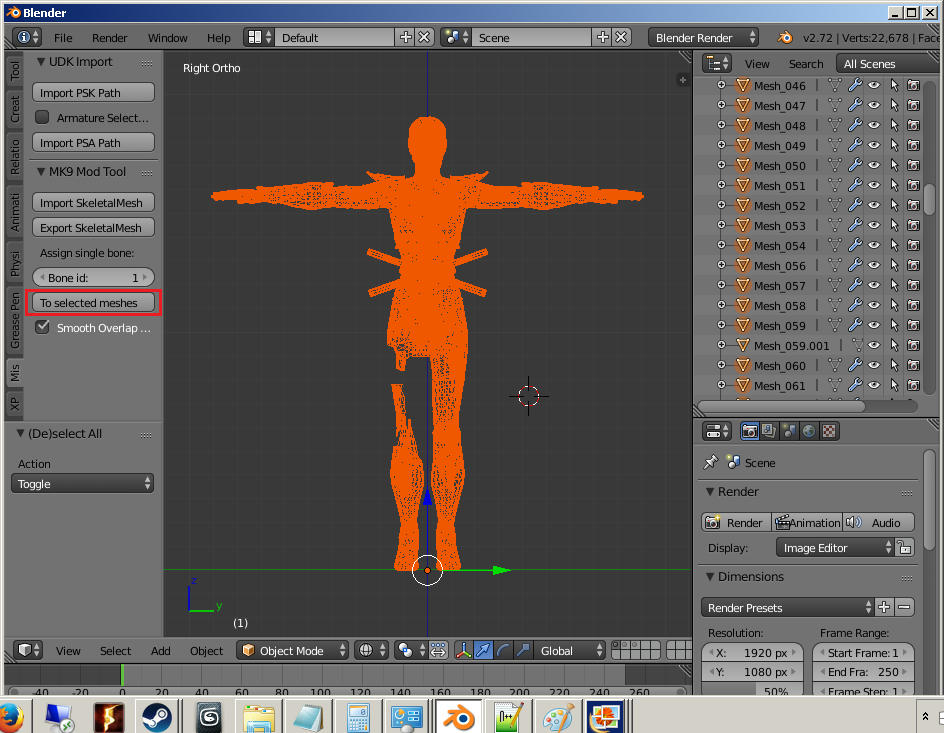Screen dimensions: 944x733
Task: Click the wrench modifier icon for Mesh_051
Action: point(855,185)
